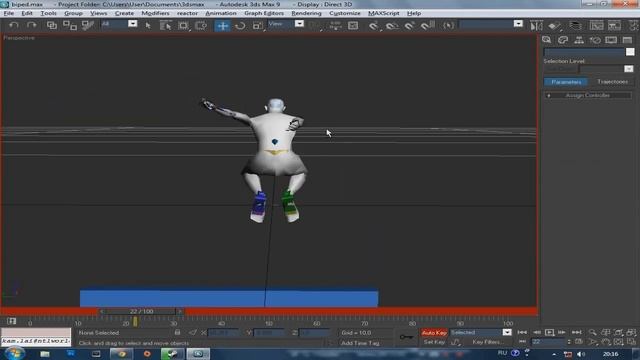Switch to the Hierarchy command panel tab
The width and height of the screenshot is (640, 360).
click(x=579, y=40)
